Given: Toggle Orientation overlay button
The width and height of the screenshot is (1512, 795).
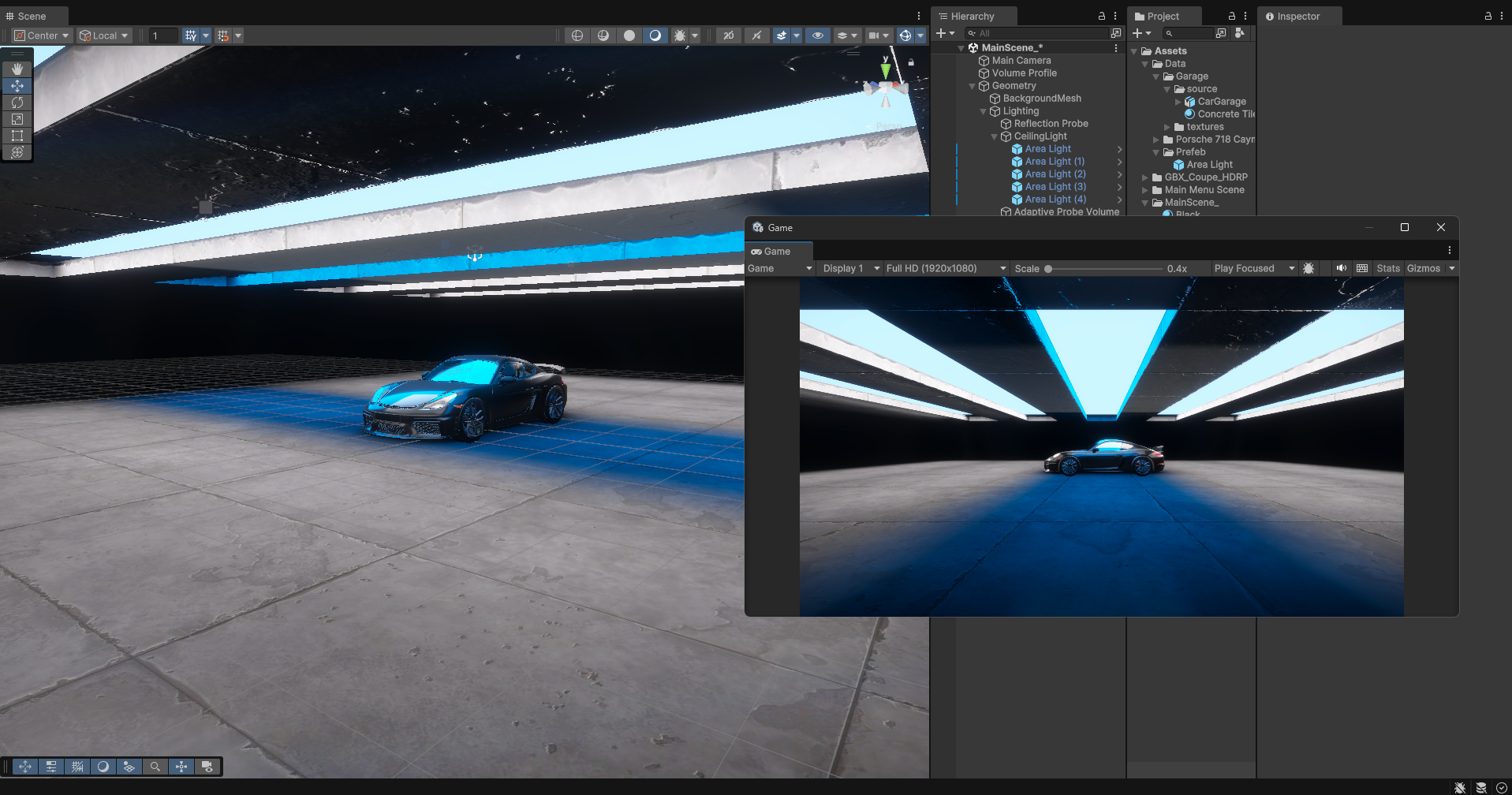Looking at the screenshot, I should tap(181, 767).
